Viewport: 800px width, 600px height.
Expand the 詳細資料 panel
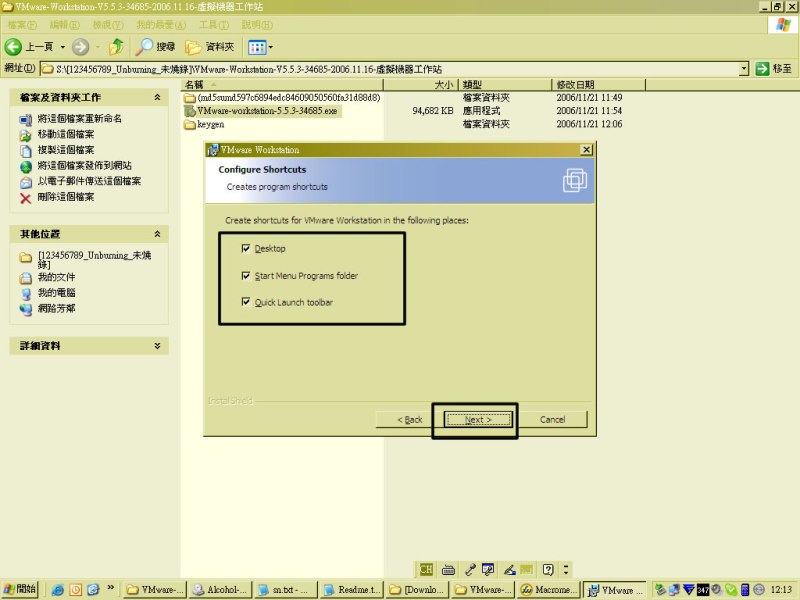[157, 345]
